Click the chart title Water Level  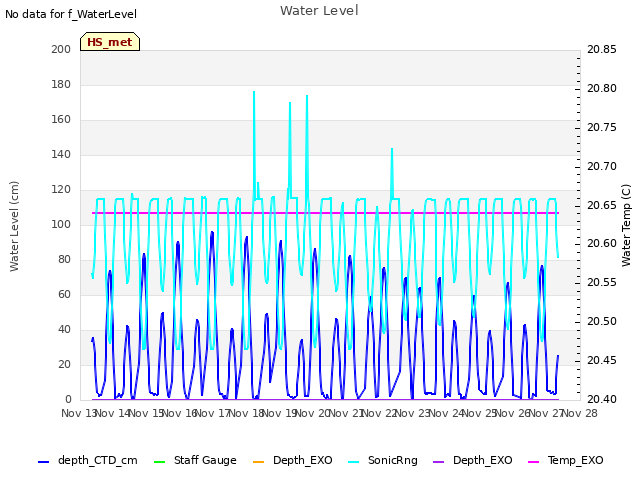319,11
